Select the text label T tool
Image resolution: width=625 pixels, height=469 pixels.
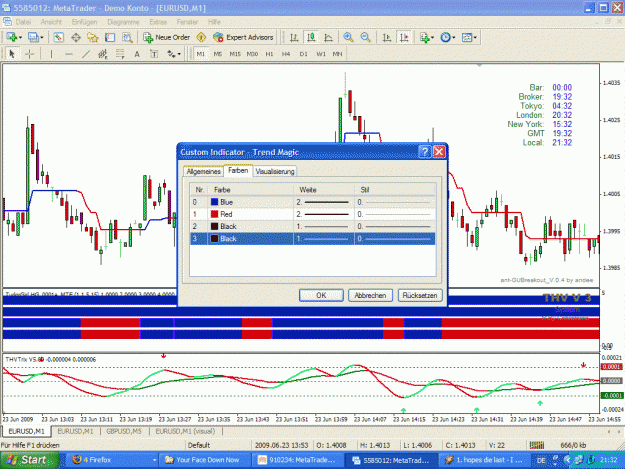point(154,54)
